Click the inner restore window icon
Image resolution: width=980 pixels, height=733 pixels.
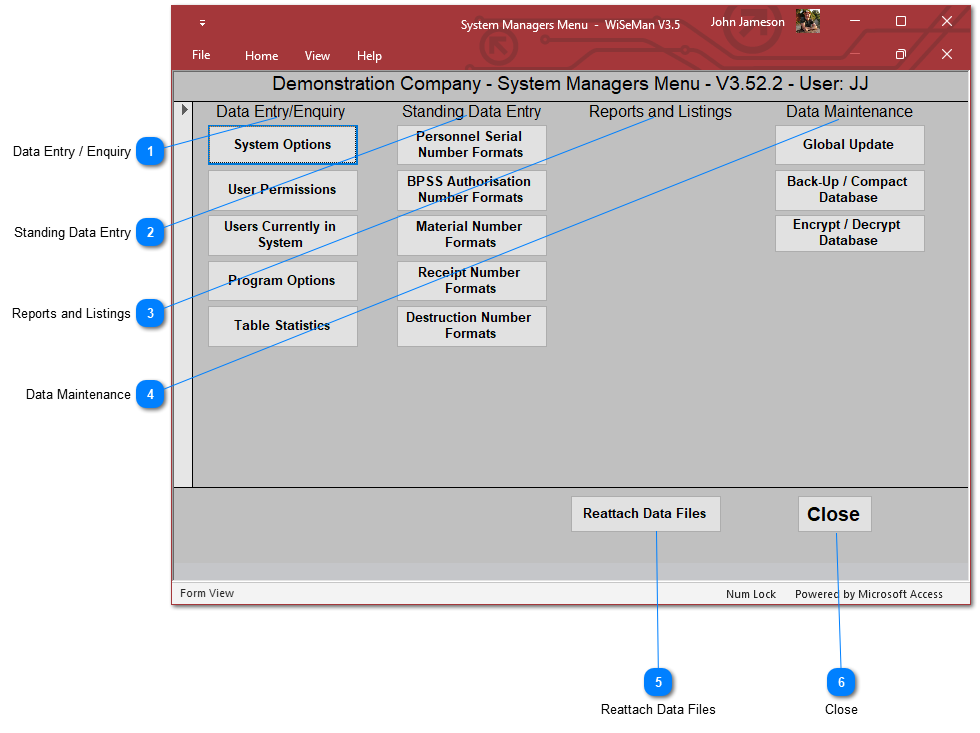click(x=900, y=55)
